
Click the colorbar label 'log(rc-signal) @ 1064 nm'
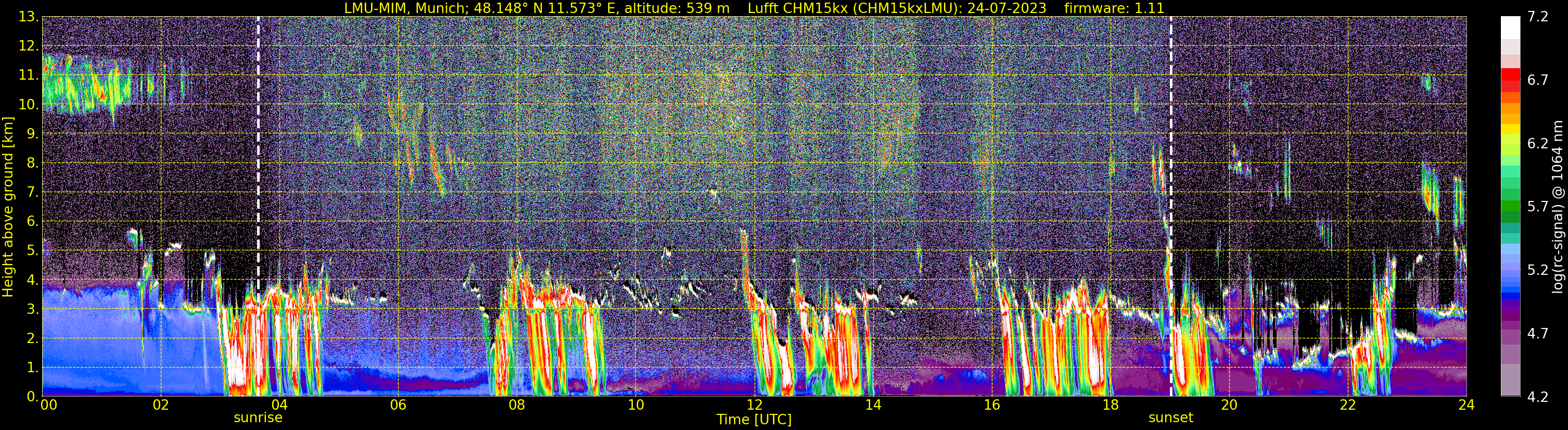(1558, 207)
